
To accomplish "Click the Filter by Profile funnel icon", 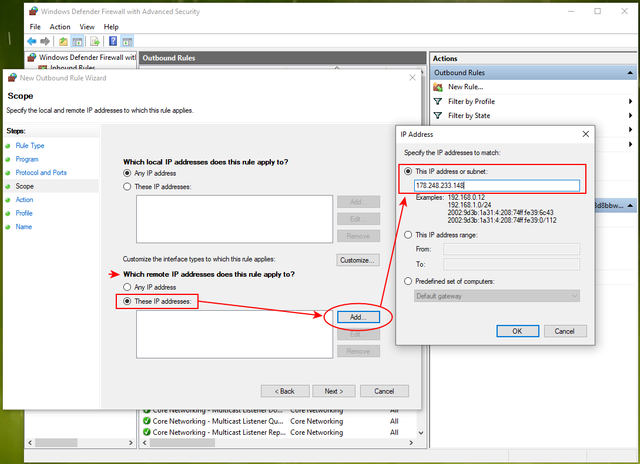I will (438, 101).
